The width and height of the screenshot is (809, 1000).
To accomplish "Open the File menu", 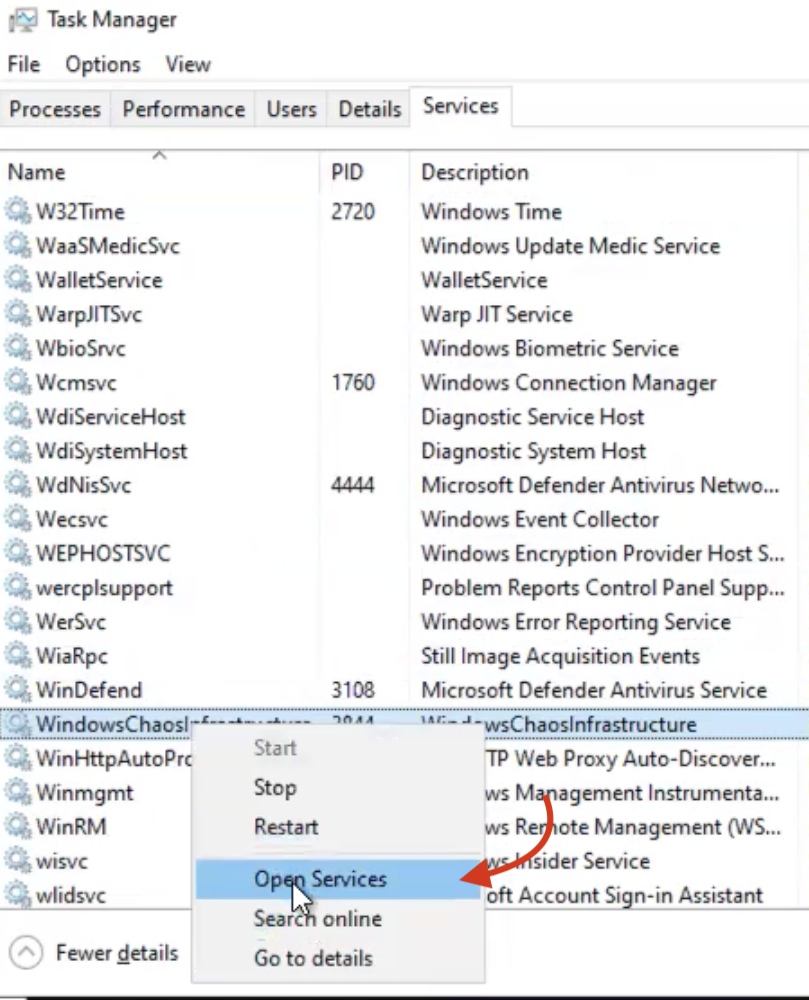I will click(x=23, y=64).
